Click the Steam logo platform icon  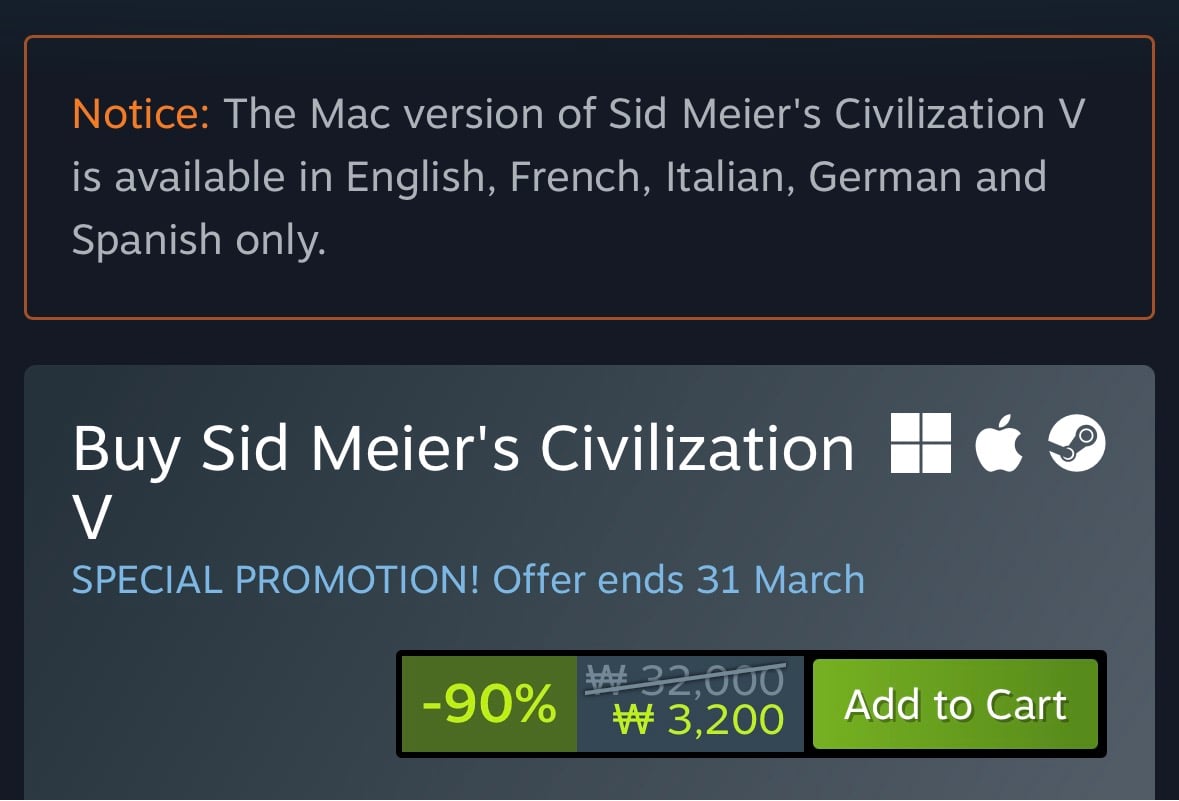(1077, 445)
